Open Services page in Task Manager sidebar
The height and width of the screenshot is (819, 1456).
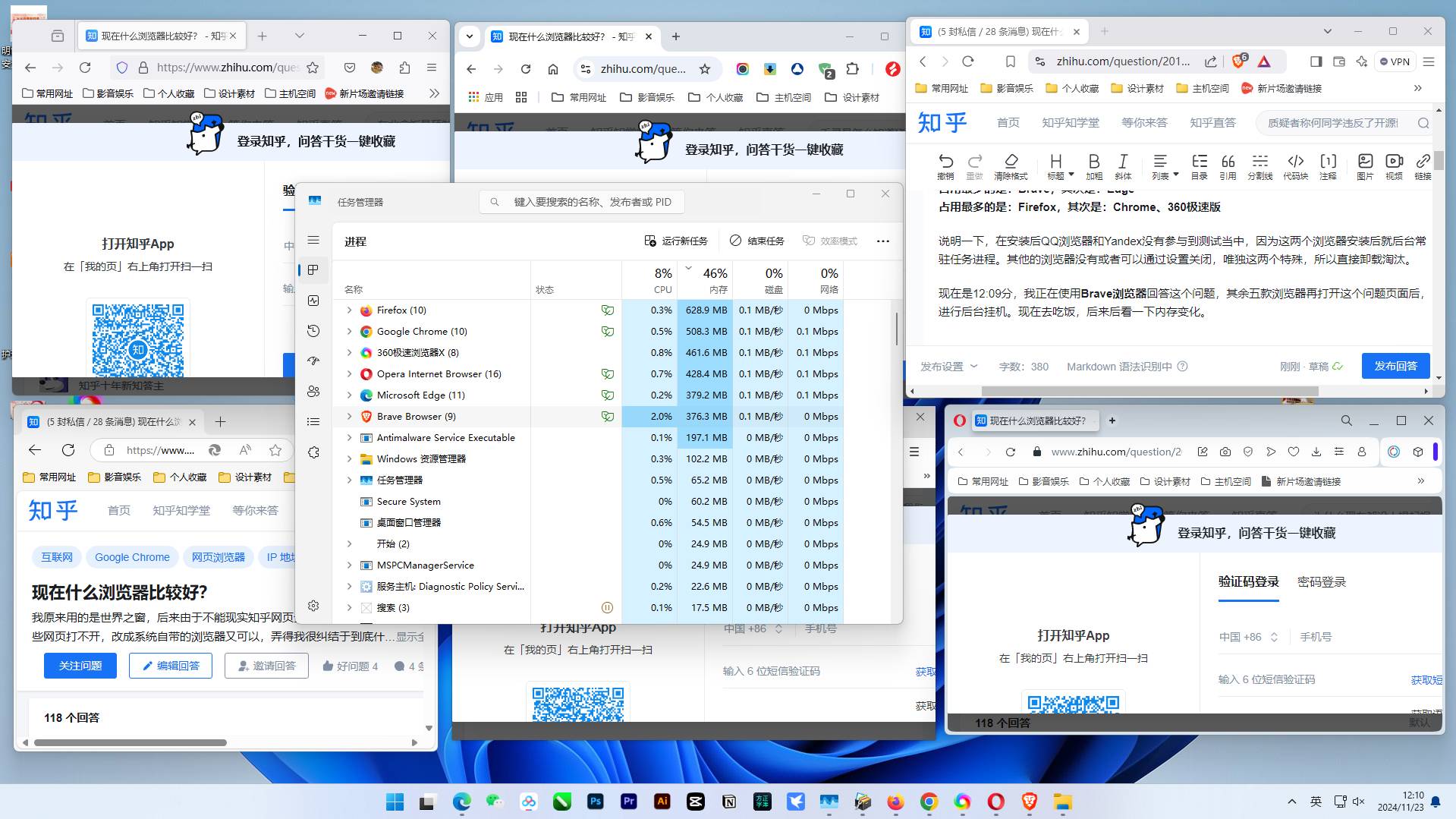313,452
